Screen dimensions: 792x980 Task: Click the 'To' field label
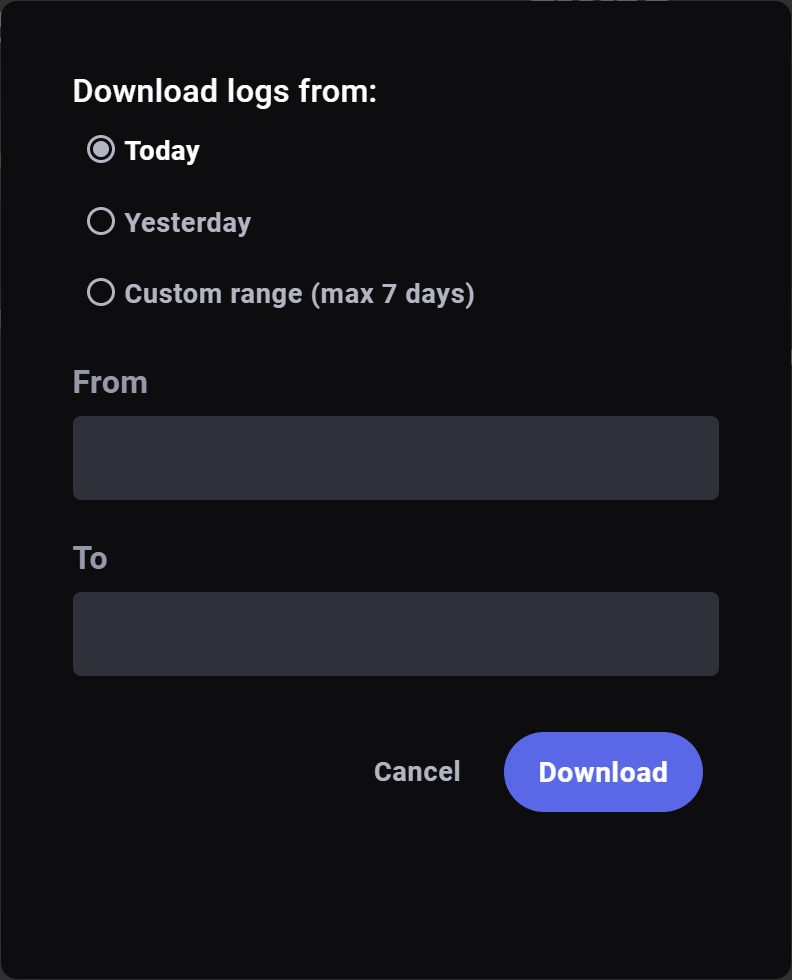[90, 558]
